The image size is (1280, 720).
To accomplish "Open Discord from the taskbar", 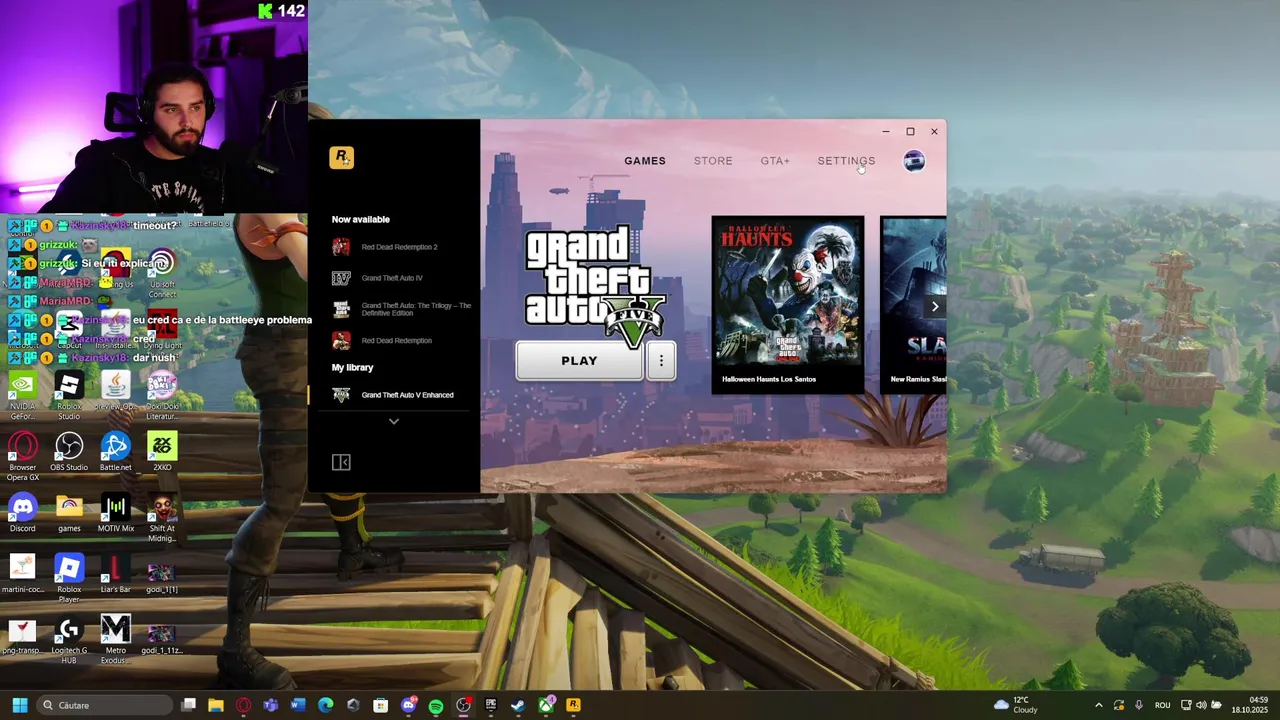I will tap(408, 705).
